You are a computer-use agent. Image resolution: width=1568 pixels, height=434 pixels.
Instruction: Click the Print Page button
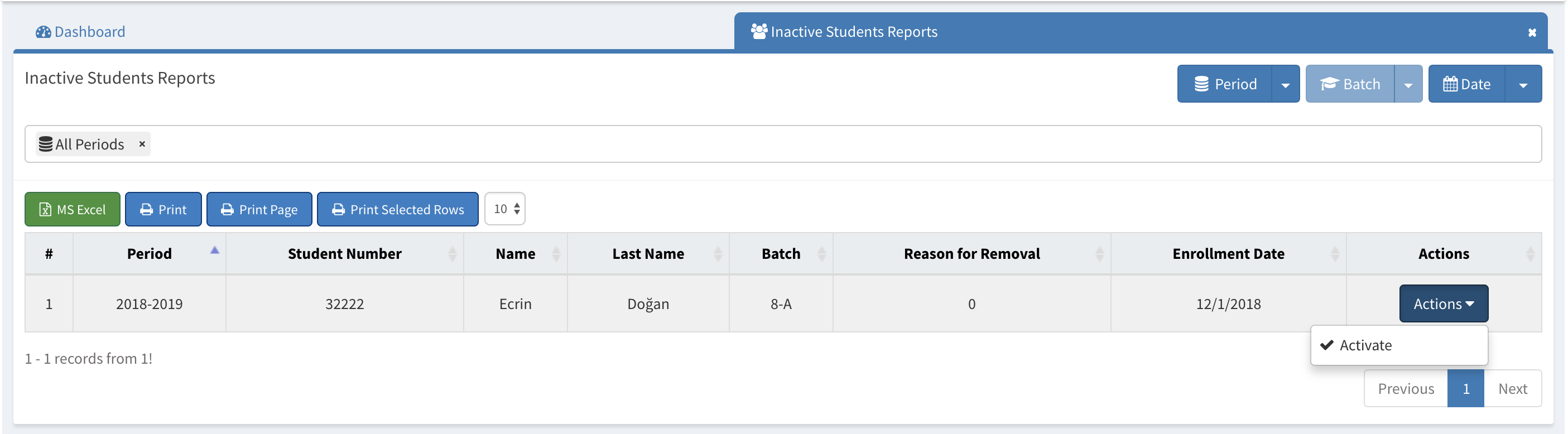pyautogui.click(x=259, y=209)
